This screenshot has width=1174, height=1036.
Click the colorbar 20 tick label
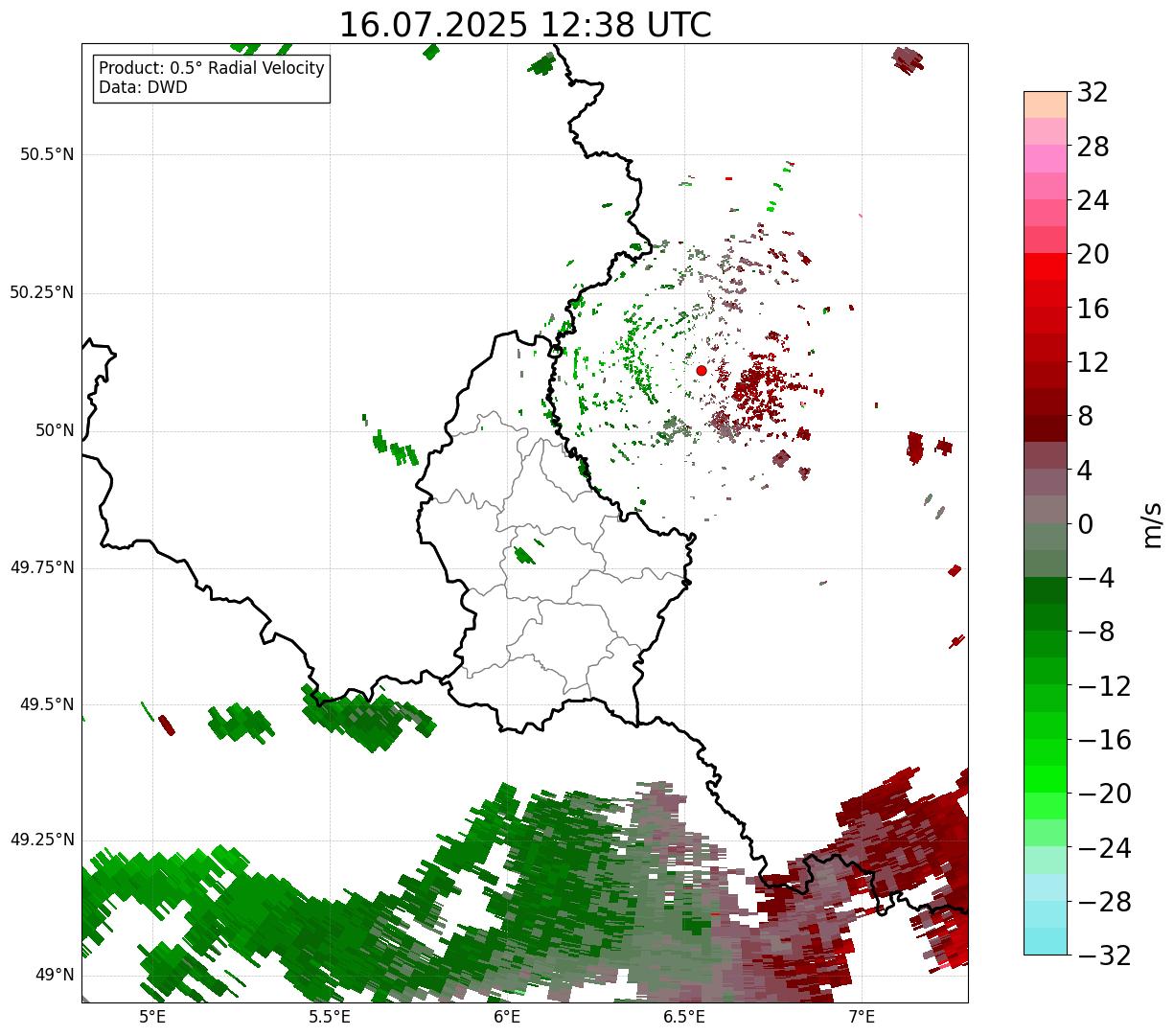tap(1093, 255)
